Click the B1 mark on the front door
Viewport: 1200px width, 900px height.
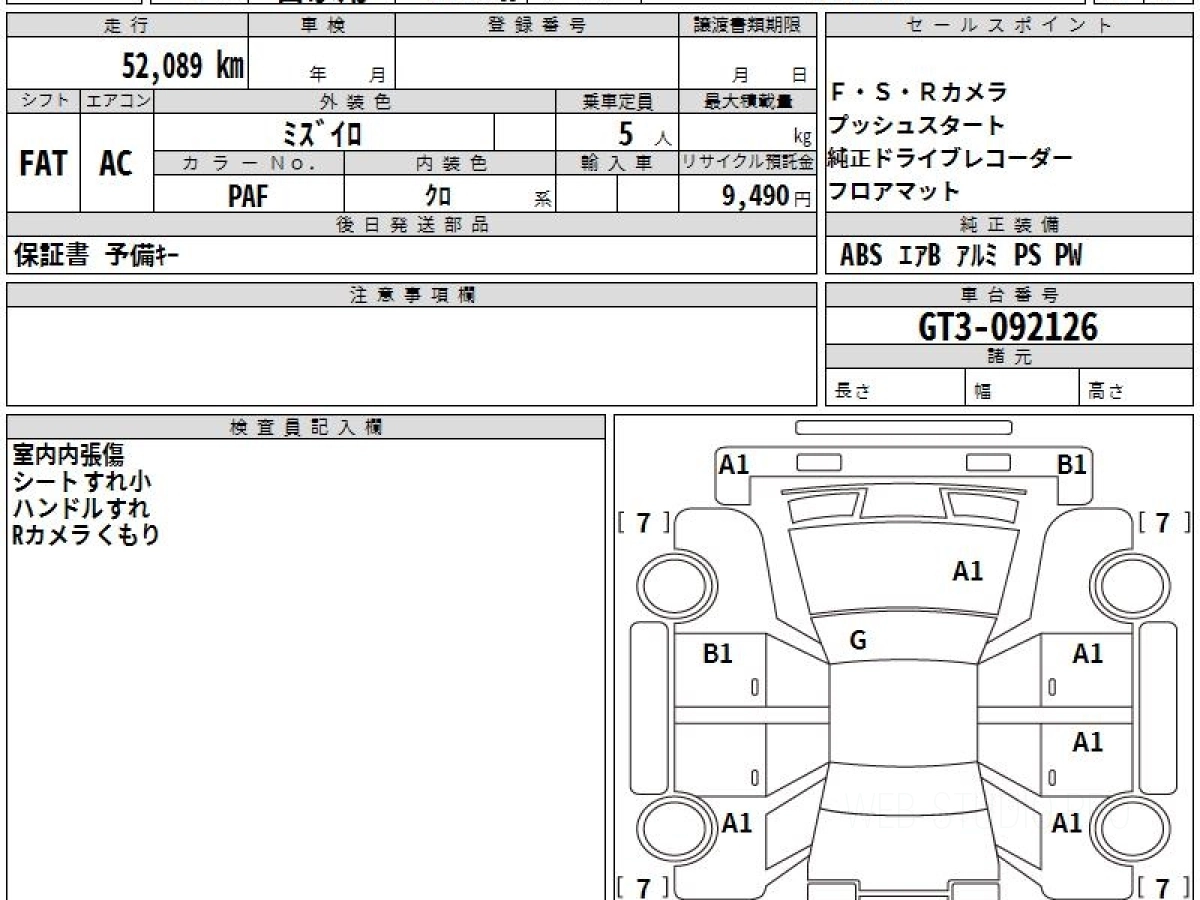point(718,654)
